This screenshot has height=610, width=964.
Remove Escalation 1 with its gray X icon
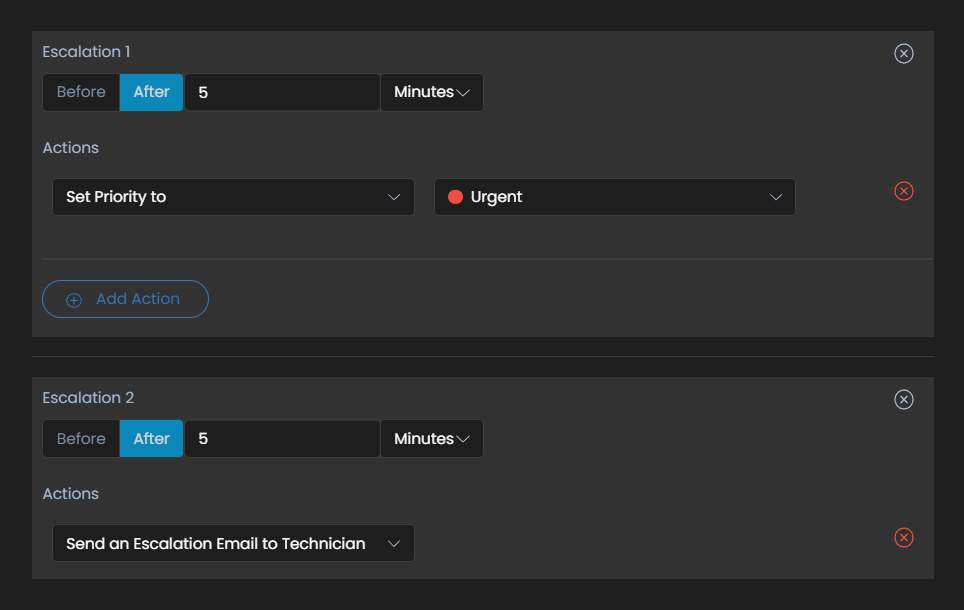[903, 54]
